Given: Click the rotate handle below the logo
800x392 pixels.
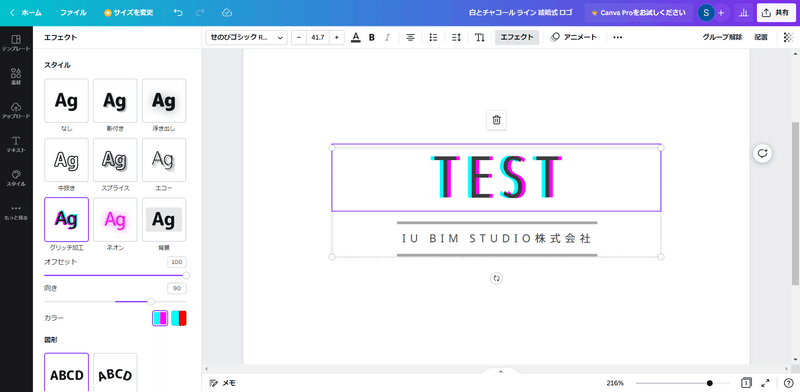Looking at the screenshot, I should 496,278.
